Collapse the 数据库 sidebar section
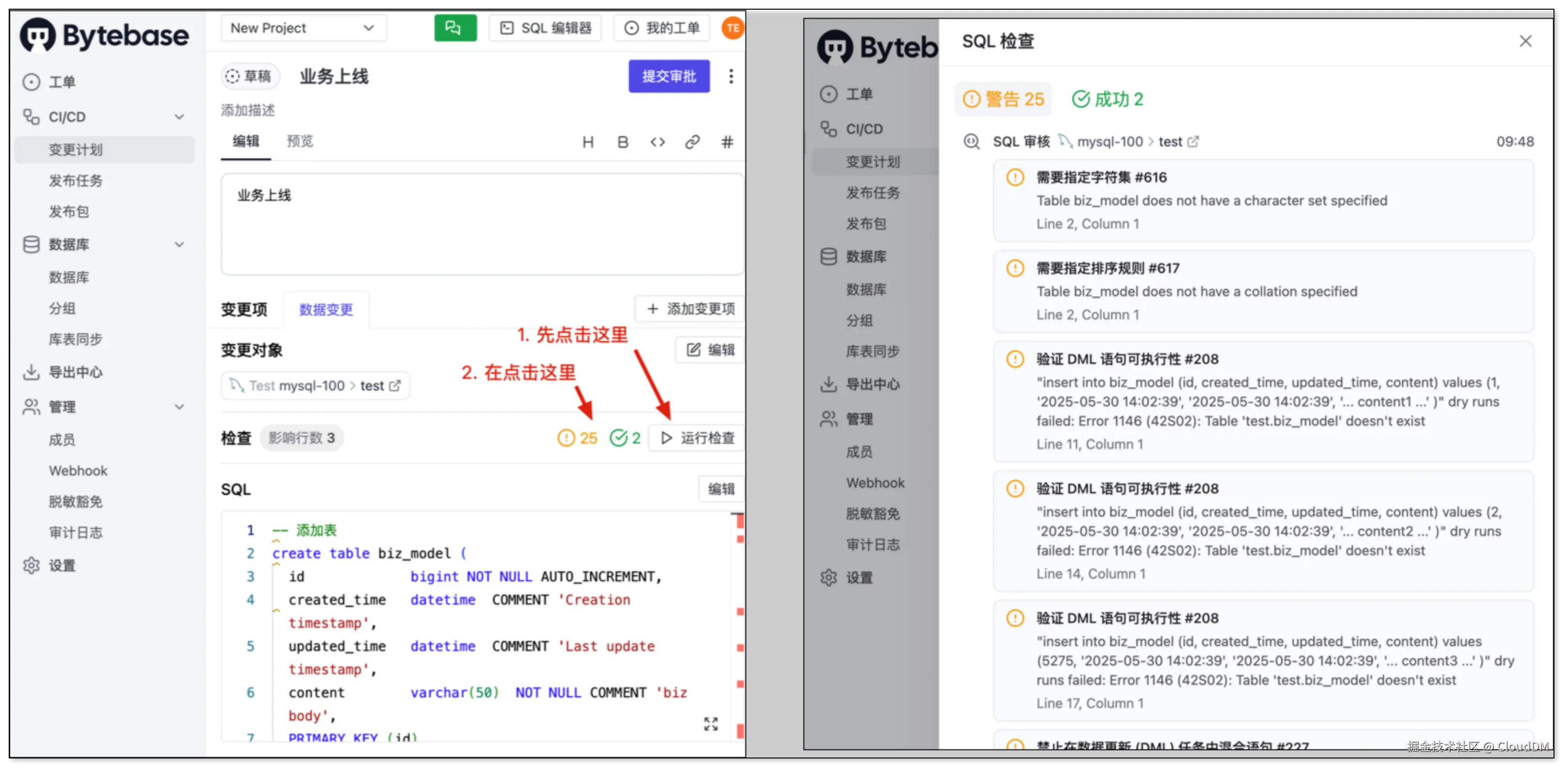 179,245
